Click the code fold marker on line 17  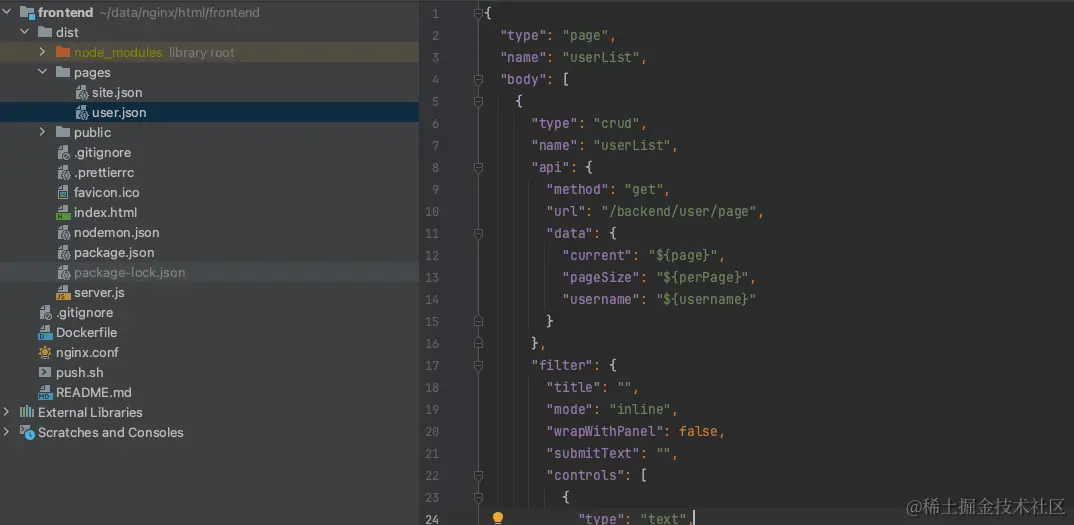point(479,365)
